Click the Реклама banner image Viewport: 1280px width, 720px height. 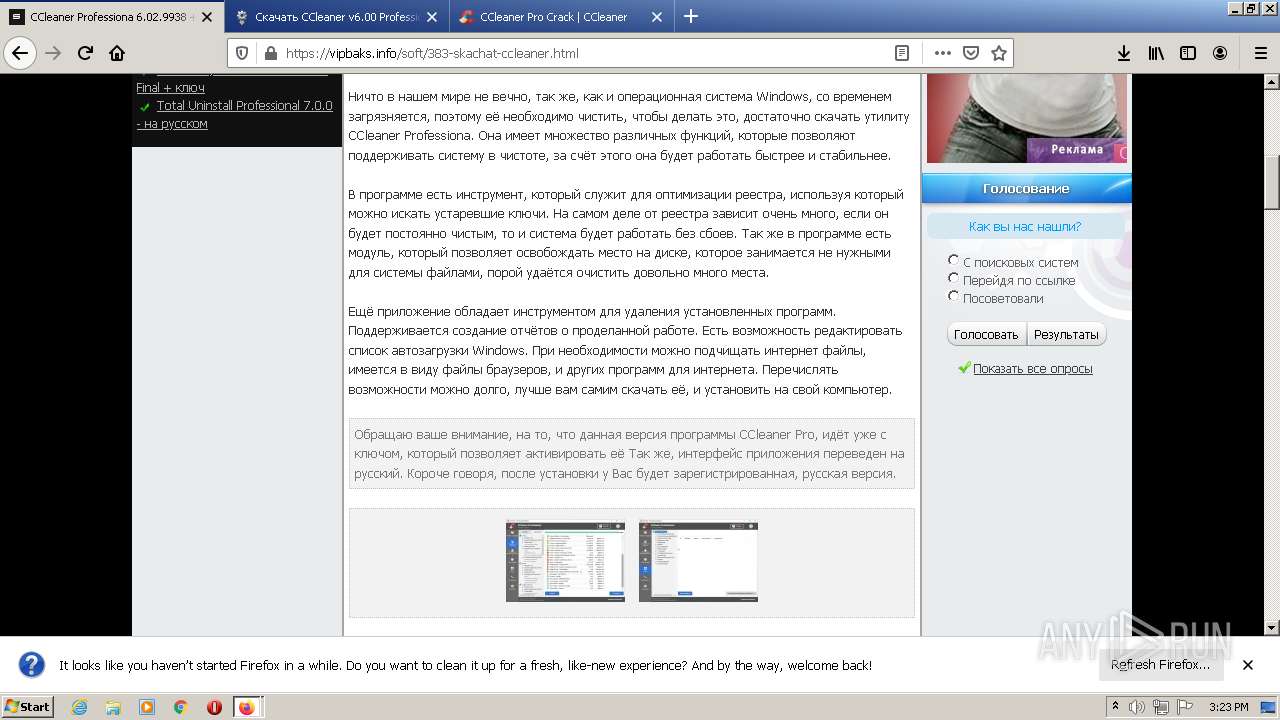pos(1026,118)
